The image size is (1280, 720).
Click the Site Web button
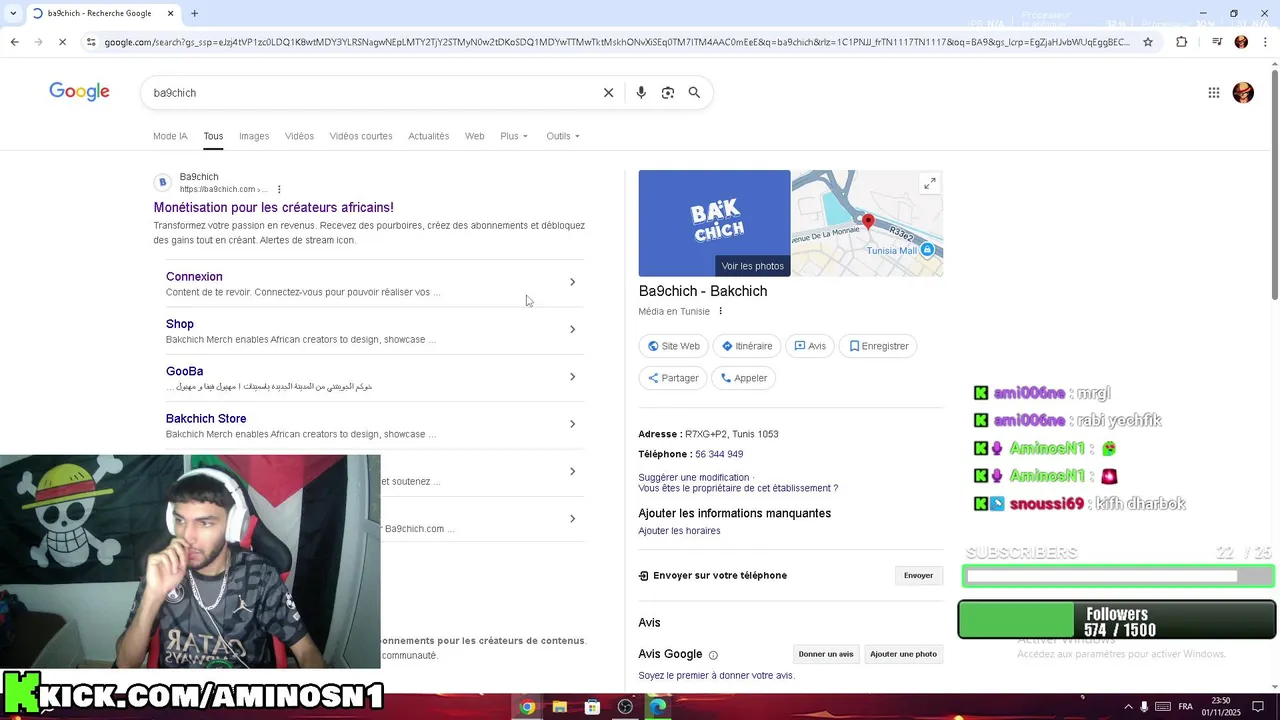click(674, 346)
